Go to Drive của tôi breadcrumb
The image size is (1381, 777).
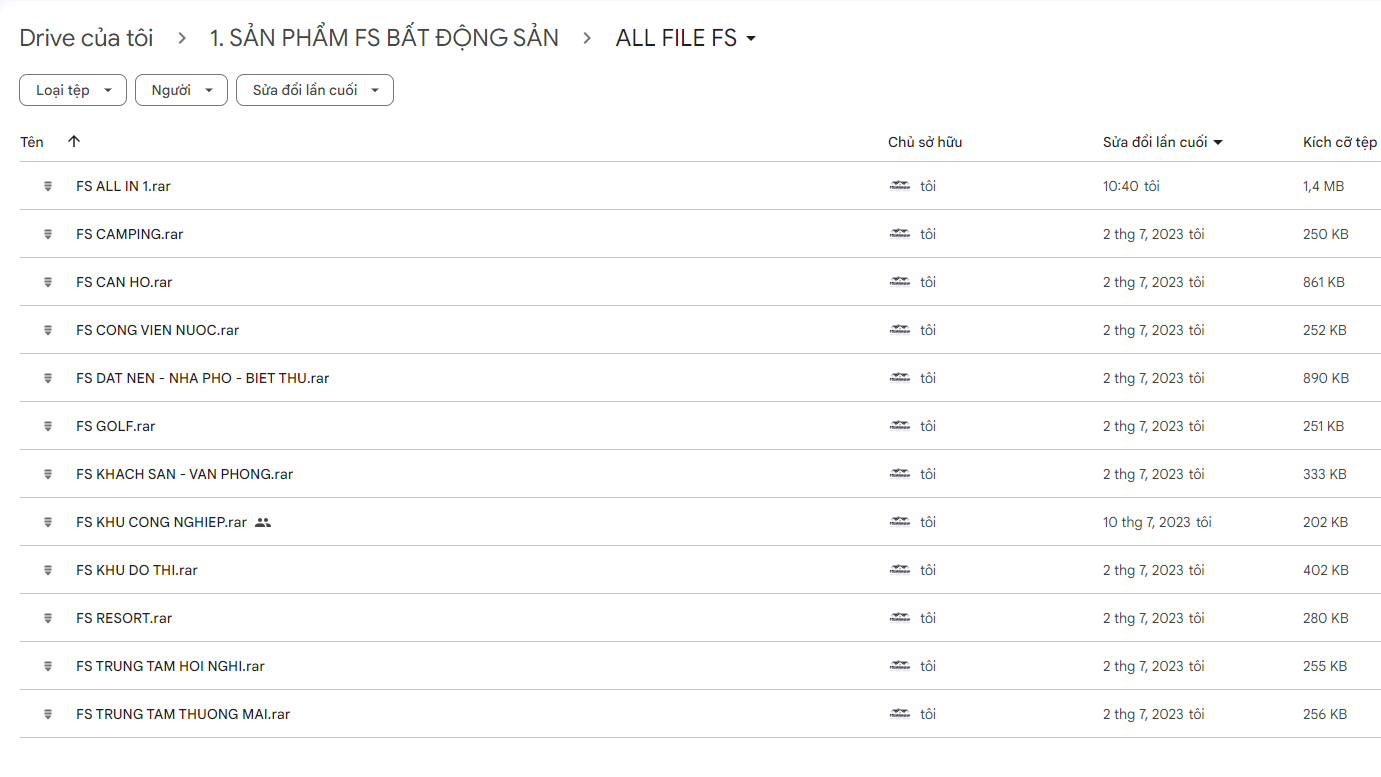(87, 38)
